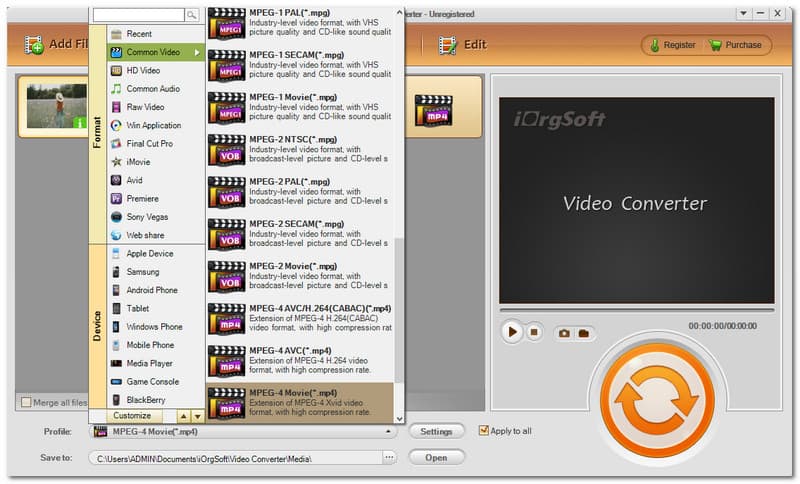The height and width of the screenshot is (484, 800).
Task: Select the MPEG-1 PAL format
Action: pyautogui.click(x=300, y=23)
